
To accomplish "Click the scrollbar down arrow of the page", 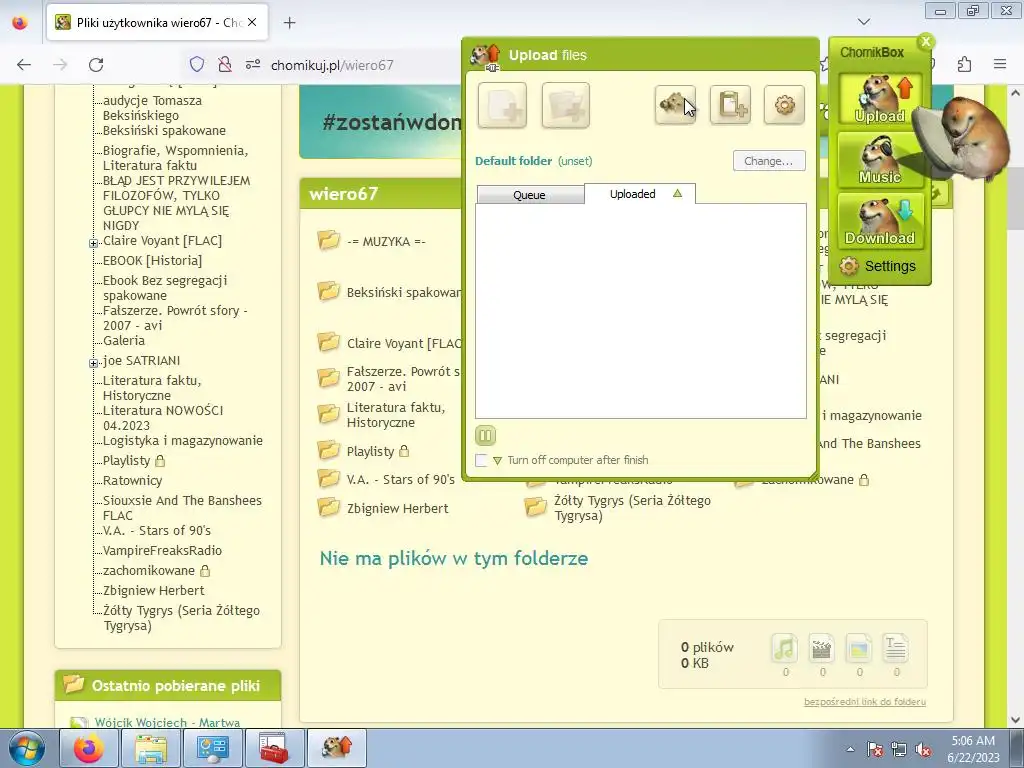I will [x=1015, y=720].
